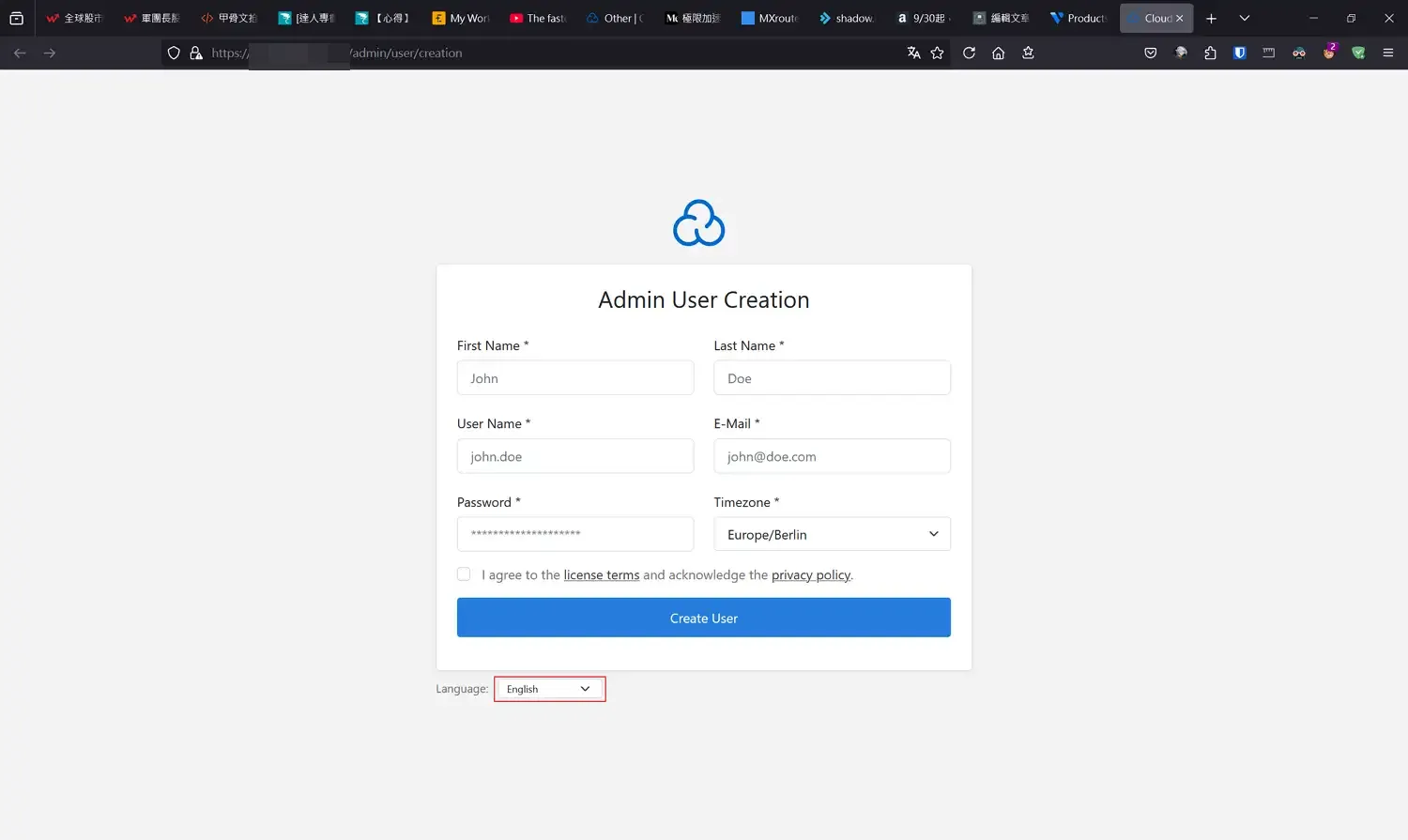Open the Pocket save icon
Image resolution: width=1408 pixels, height=840 pixels.
pos(1150,53)
